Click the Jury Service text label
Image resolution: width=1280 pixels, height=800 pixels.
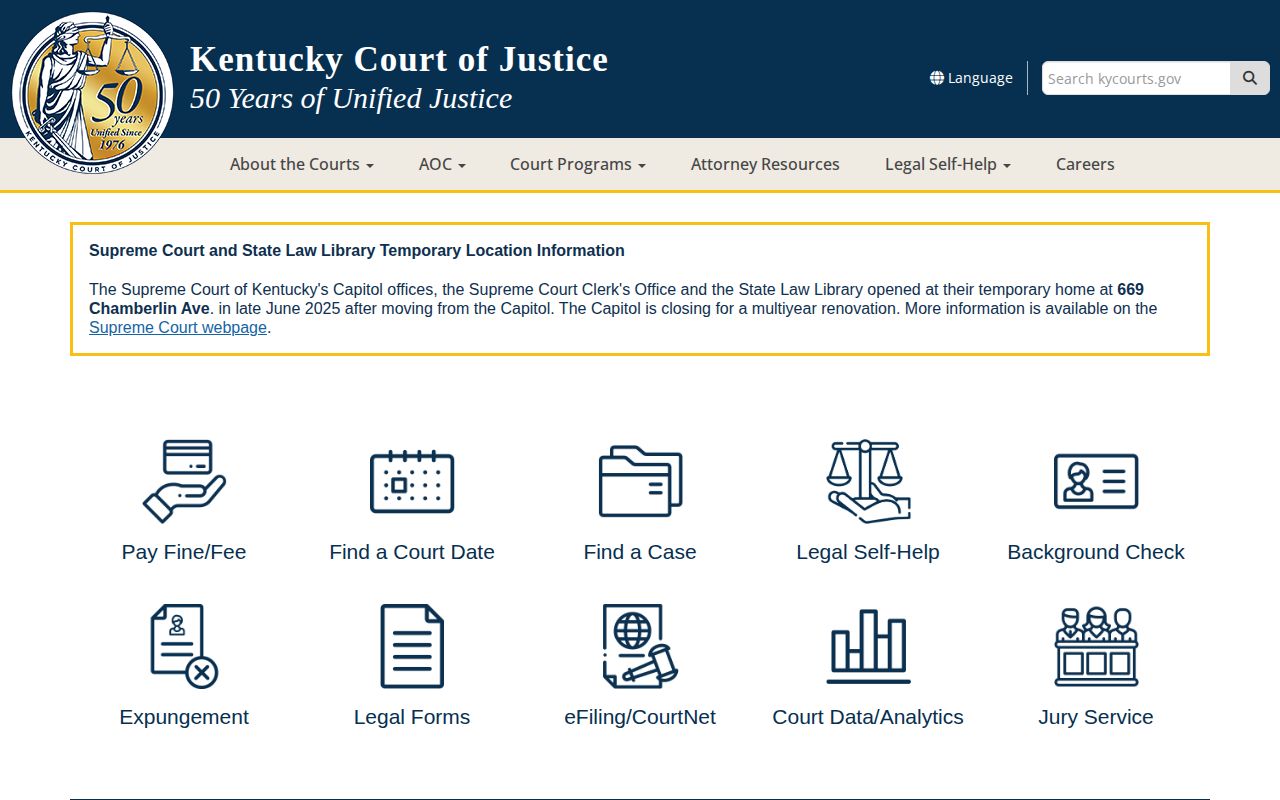(1096, 717)
